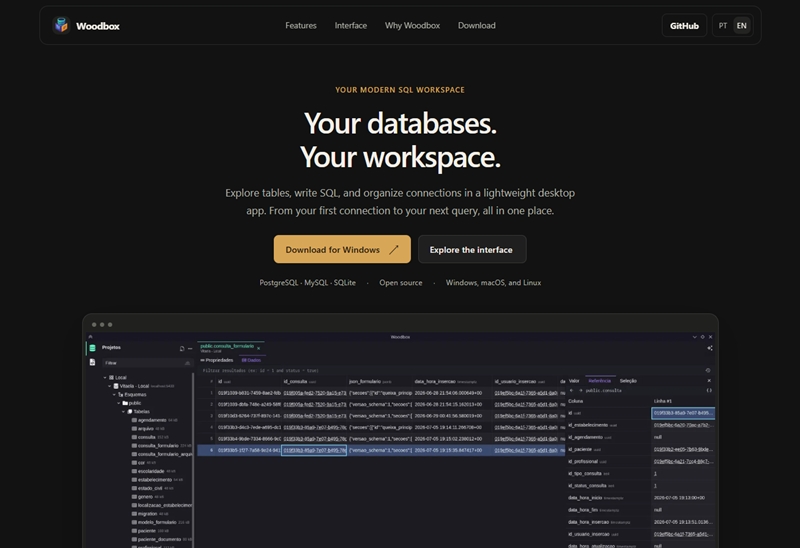Click the round icon at the filter bar's right end
The image size is (800, 548).
pos(708,370)
